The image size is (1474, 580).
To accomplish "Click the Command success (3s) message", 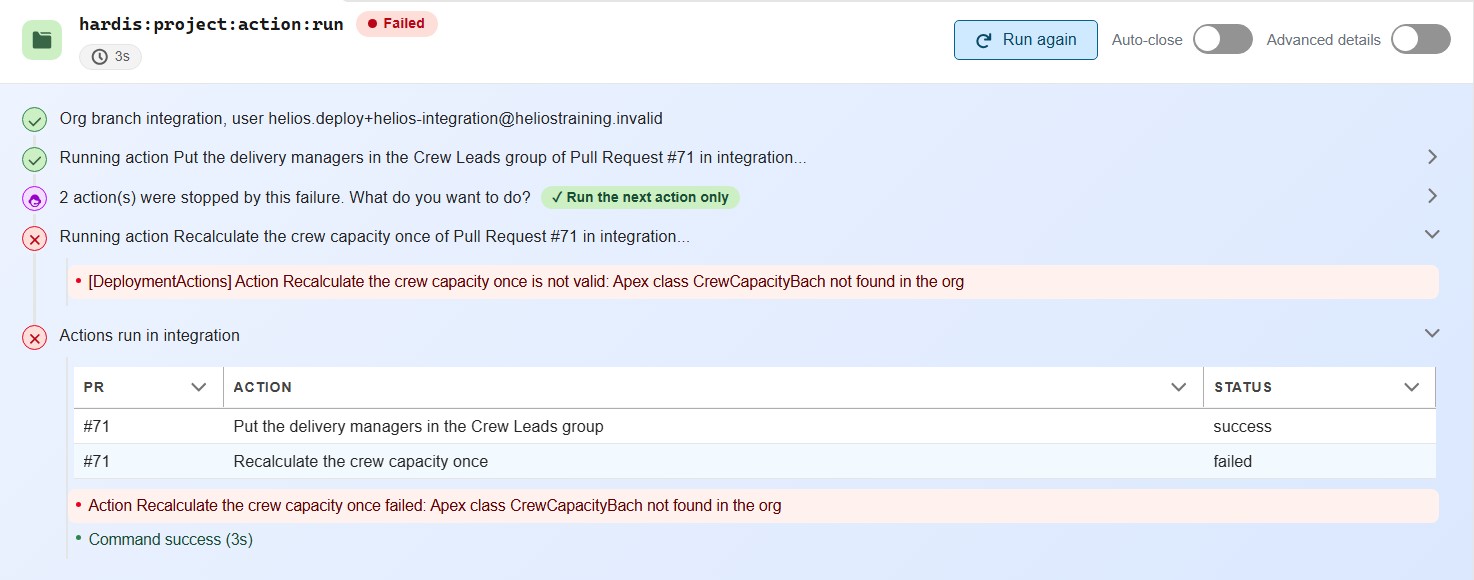I will tap(170, 539).
